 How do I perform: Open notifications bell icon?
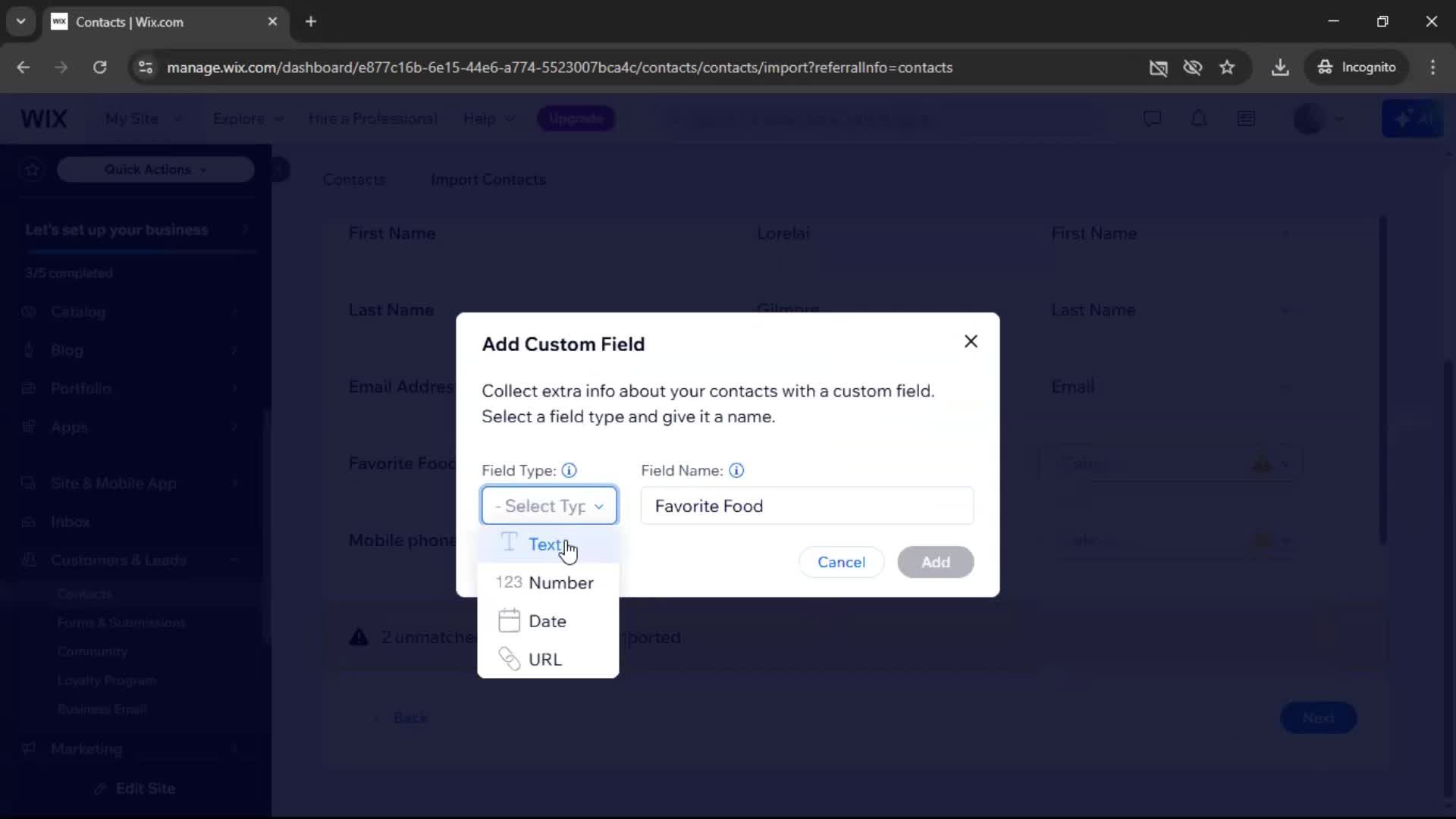click(1199, 119)
